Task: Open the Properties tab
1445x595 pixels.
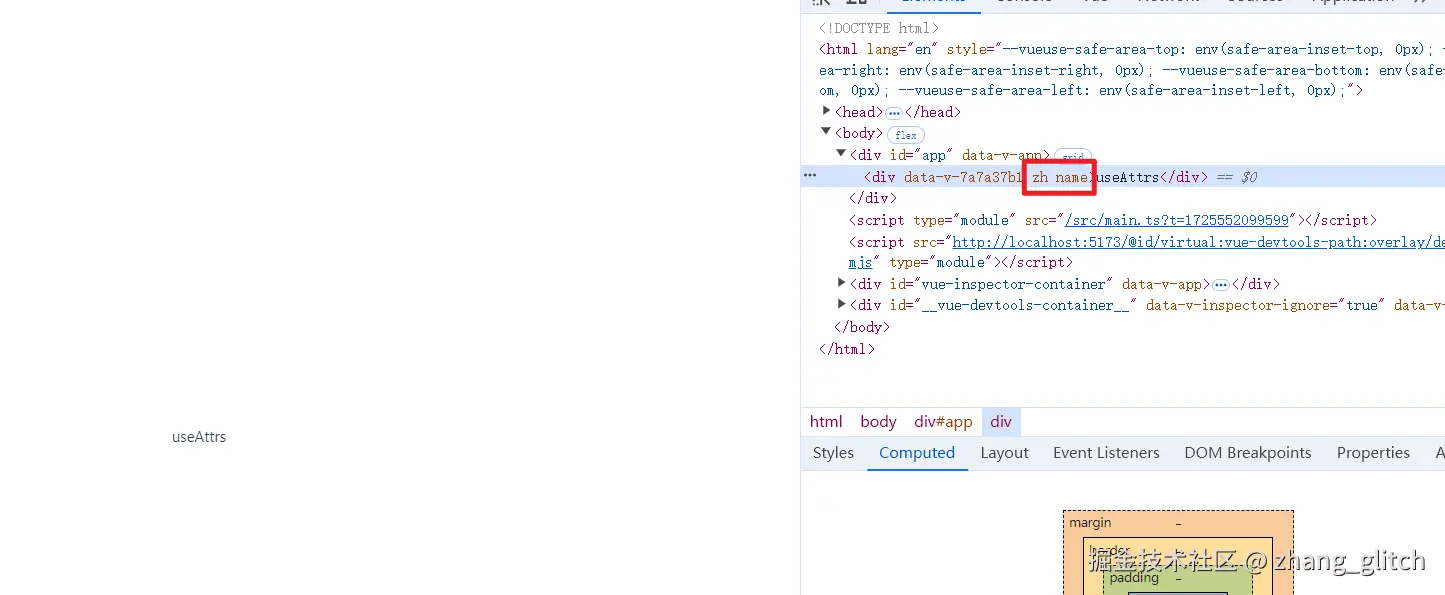Action: (1373, 453)
